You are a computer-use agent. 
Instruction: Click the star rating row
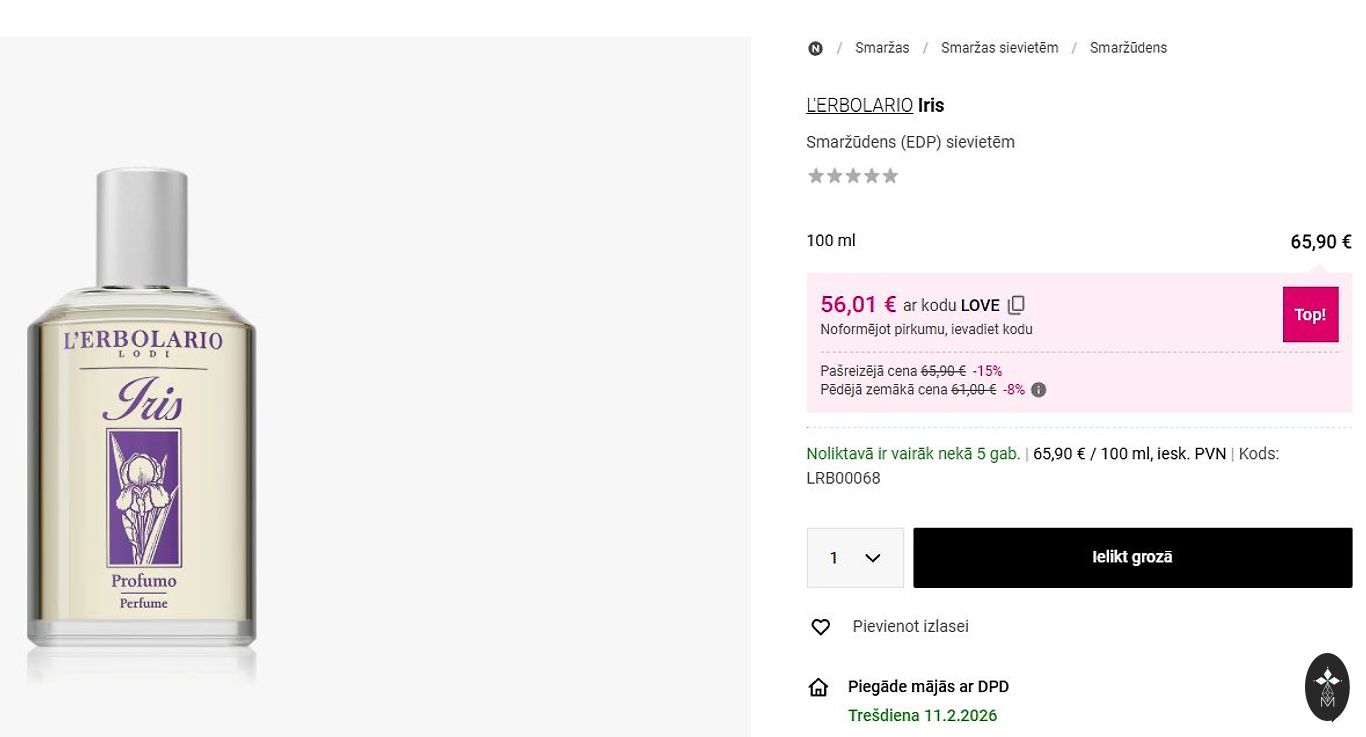coord(853,176)
